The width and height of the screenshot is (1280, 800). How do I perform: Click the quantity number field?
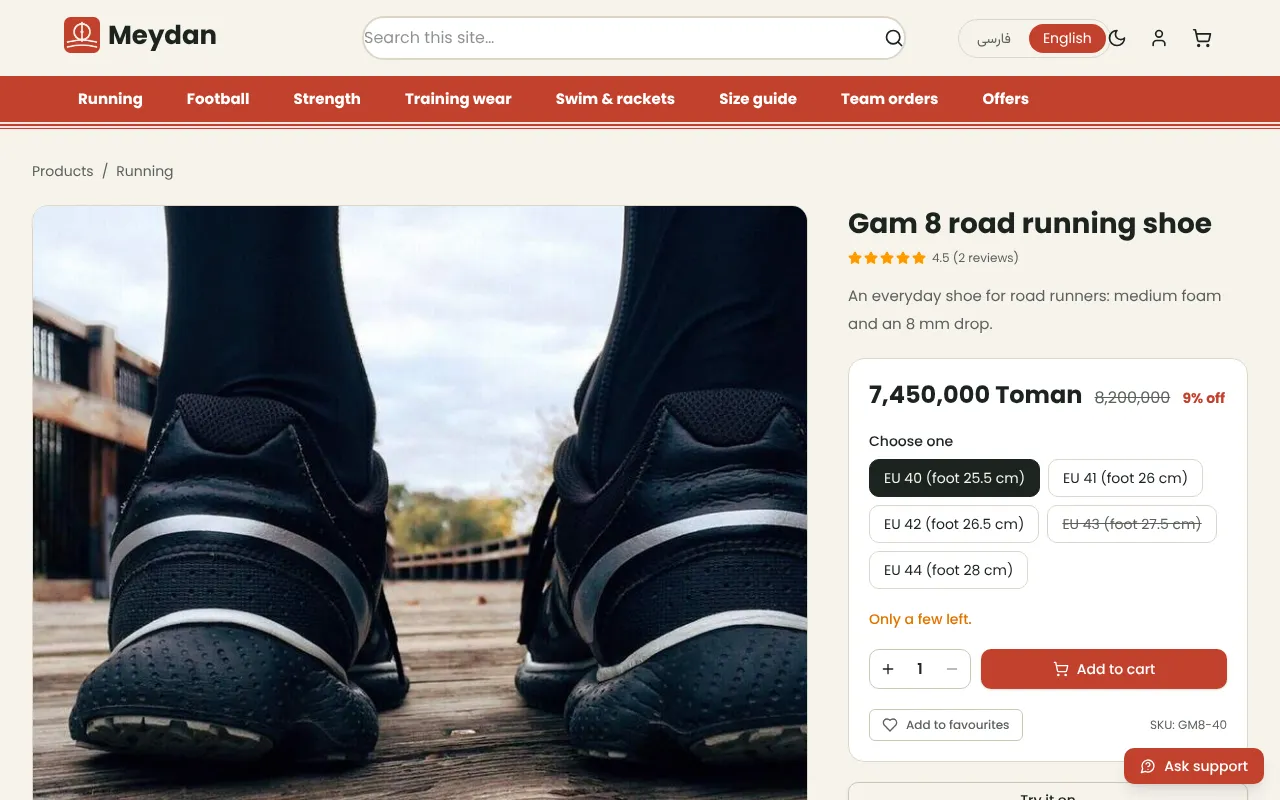(x=920, y=669)
